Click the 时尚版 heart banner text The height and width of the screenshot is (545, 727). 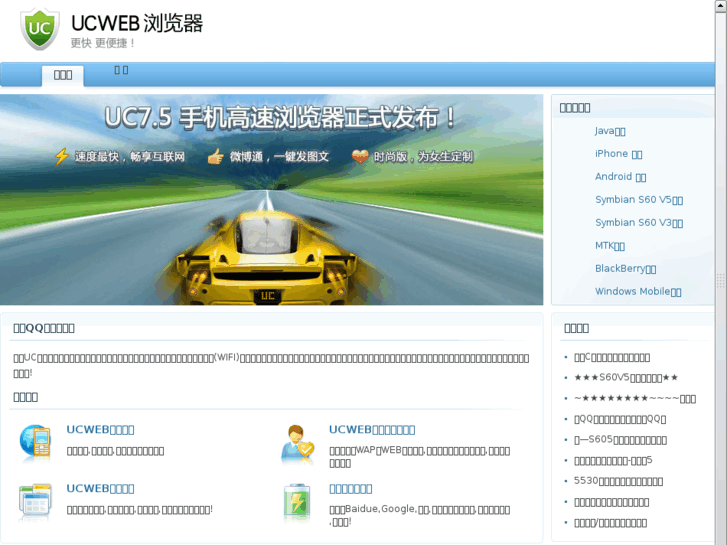point(412,157)
